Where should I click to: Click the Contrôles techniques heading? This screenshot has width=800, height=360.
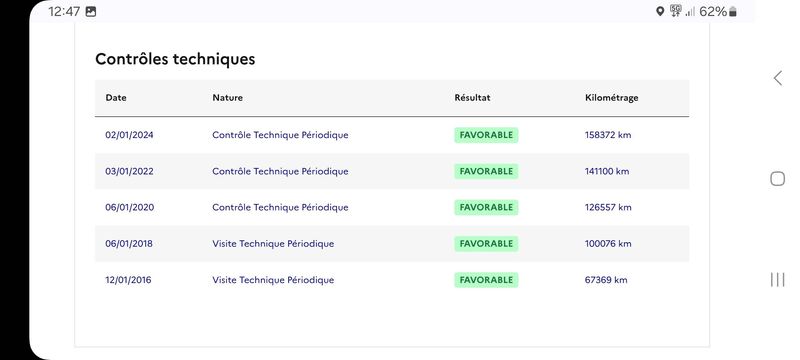[175, 59]
